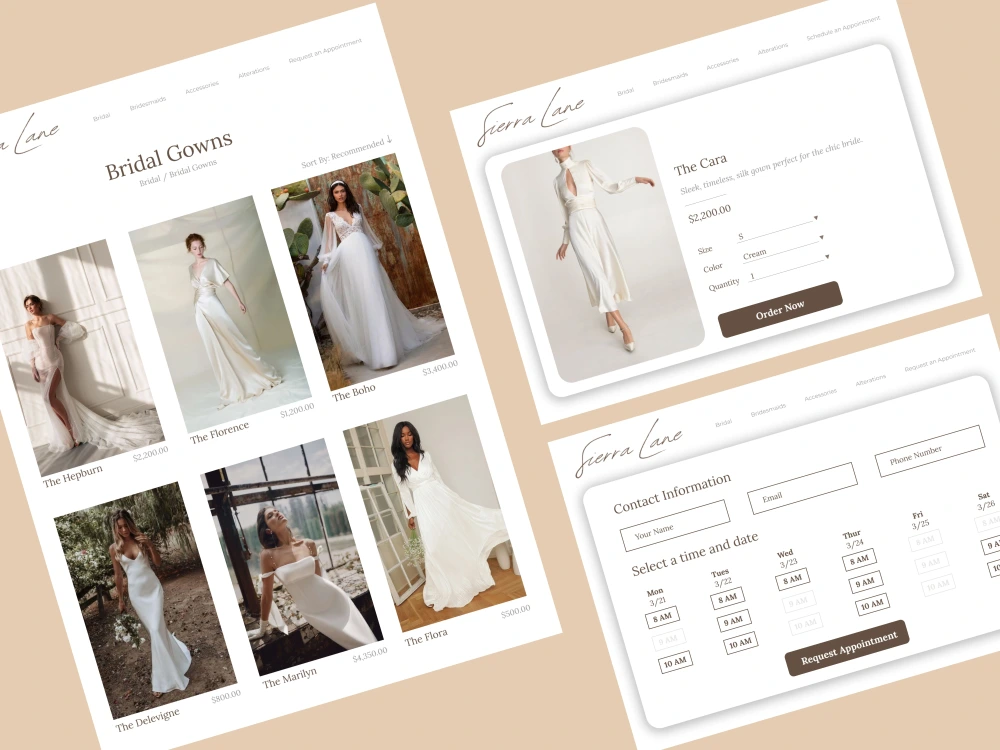The width and height of the screenshot is (1000, 750).
Task: Open The Delevigne gown photo
Action: [145, 600]
